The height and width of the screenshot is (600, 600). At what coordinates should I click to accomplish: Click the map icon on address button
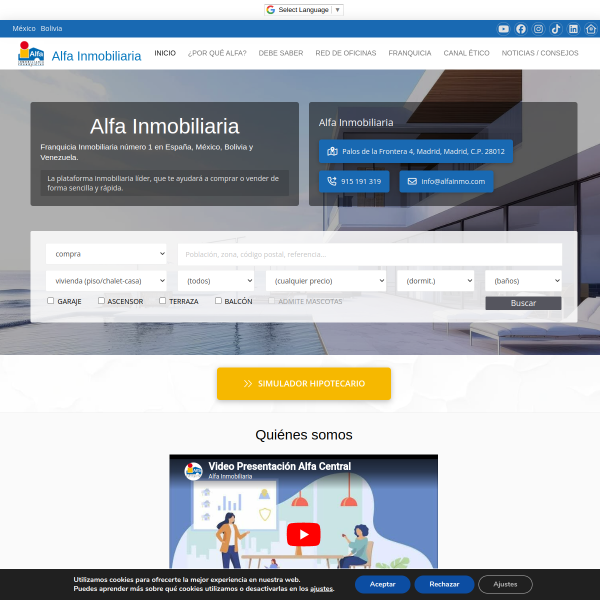[x=332, y=151]
